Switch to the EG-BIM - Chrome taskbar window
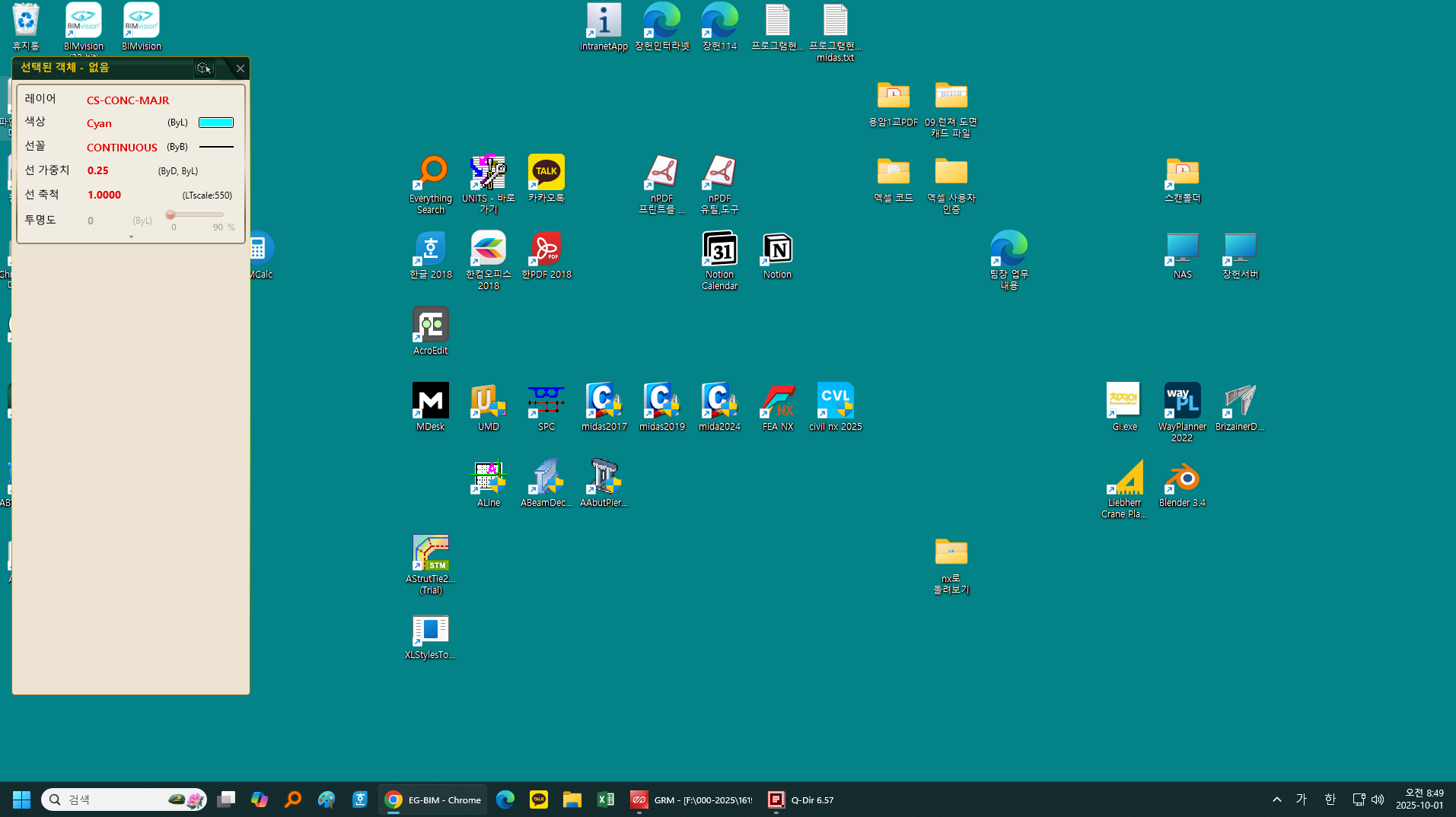This screenshot has height=817, width=1456. (432, 800)
